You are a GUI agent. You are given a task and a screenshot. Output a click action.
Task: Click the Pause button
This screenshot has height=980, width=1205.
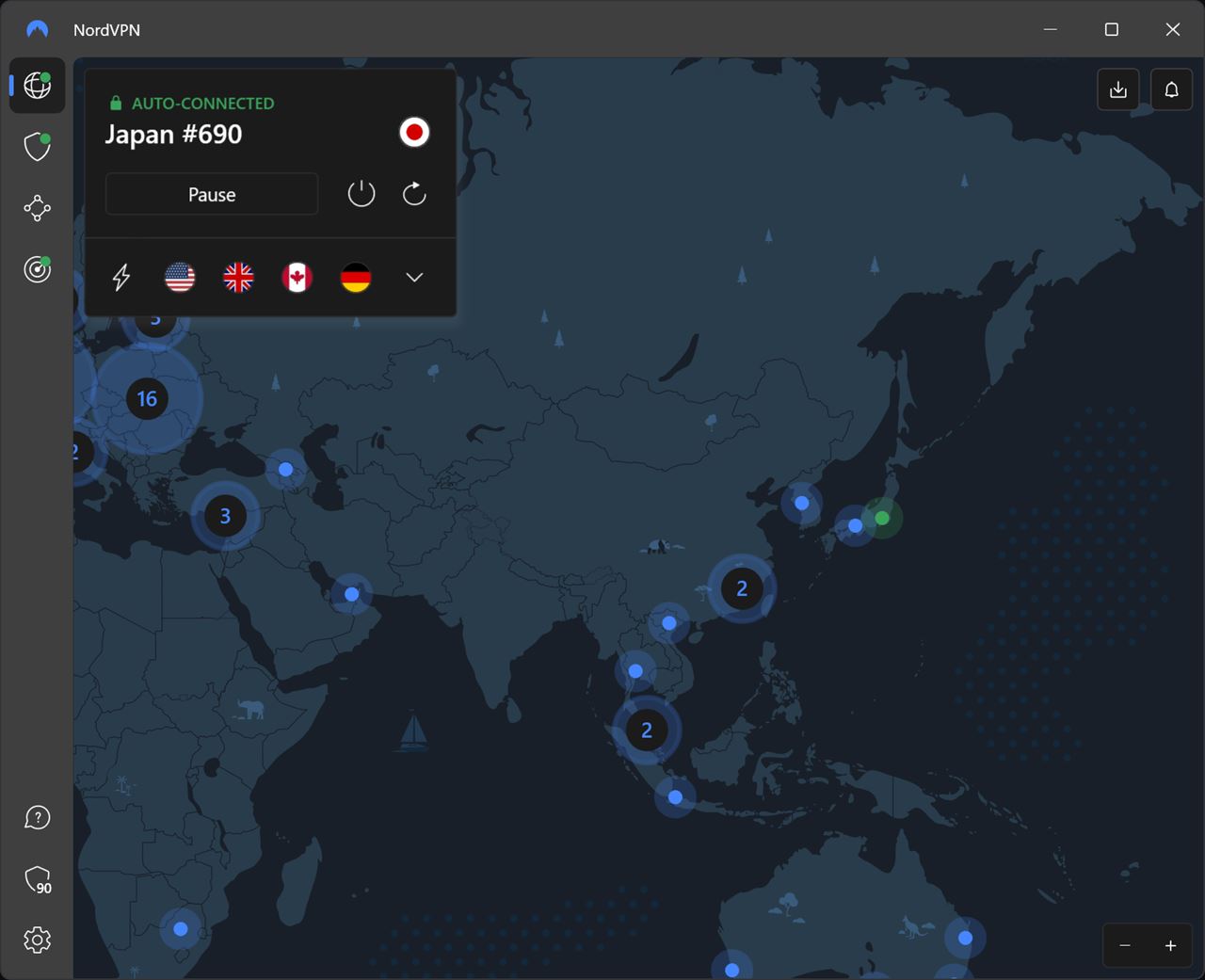[212, 194]
